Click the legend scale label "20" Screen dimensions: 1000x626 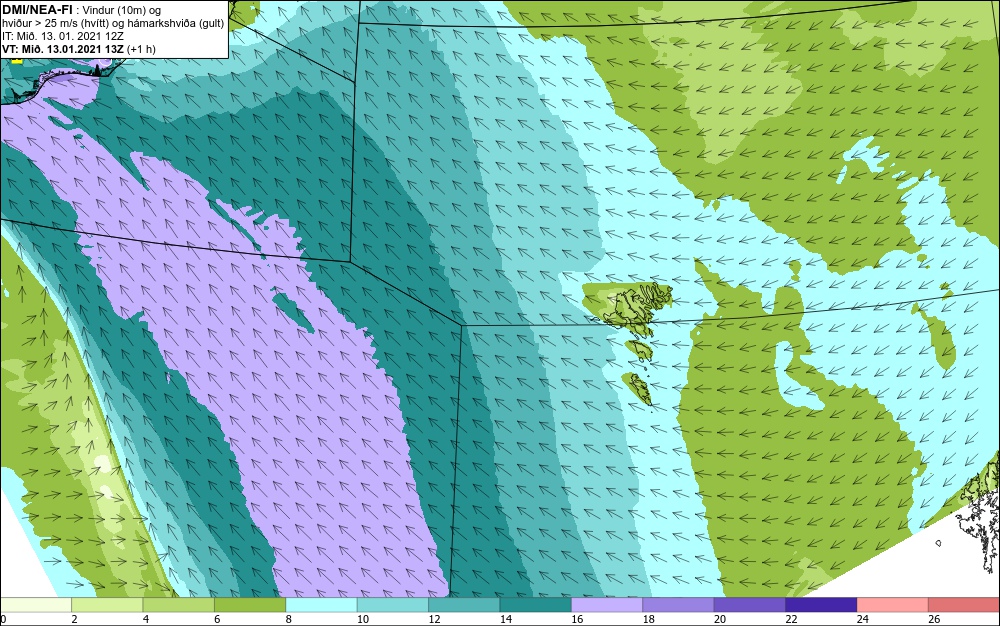coord(720,619)
